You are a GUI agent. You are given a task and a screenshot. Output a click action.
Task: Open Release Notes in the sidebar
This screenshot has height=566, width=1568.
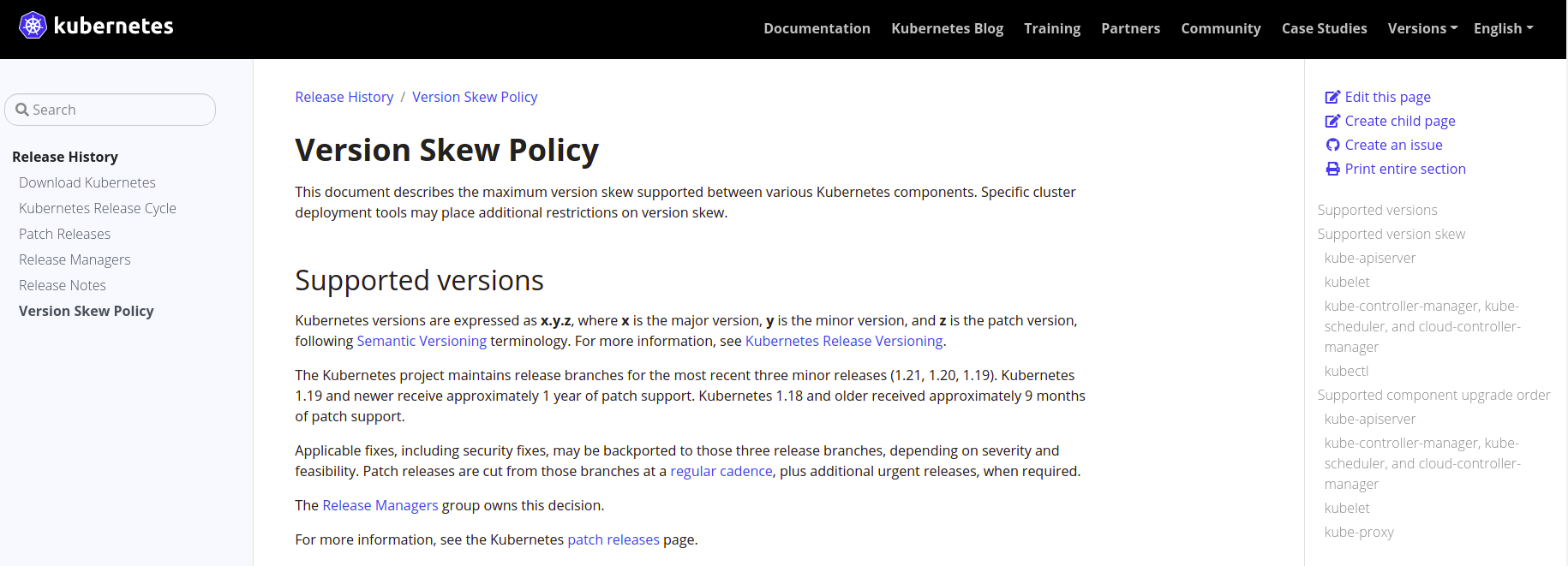pos(63,285)
